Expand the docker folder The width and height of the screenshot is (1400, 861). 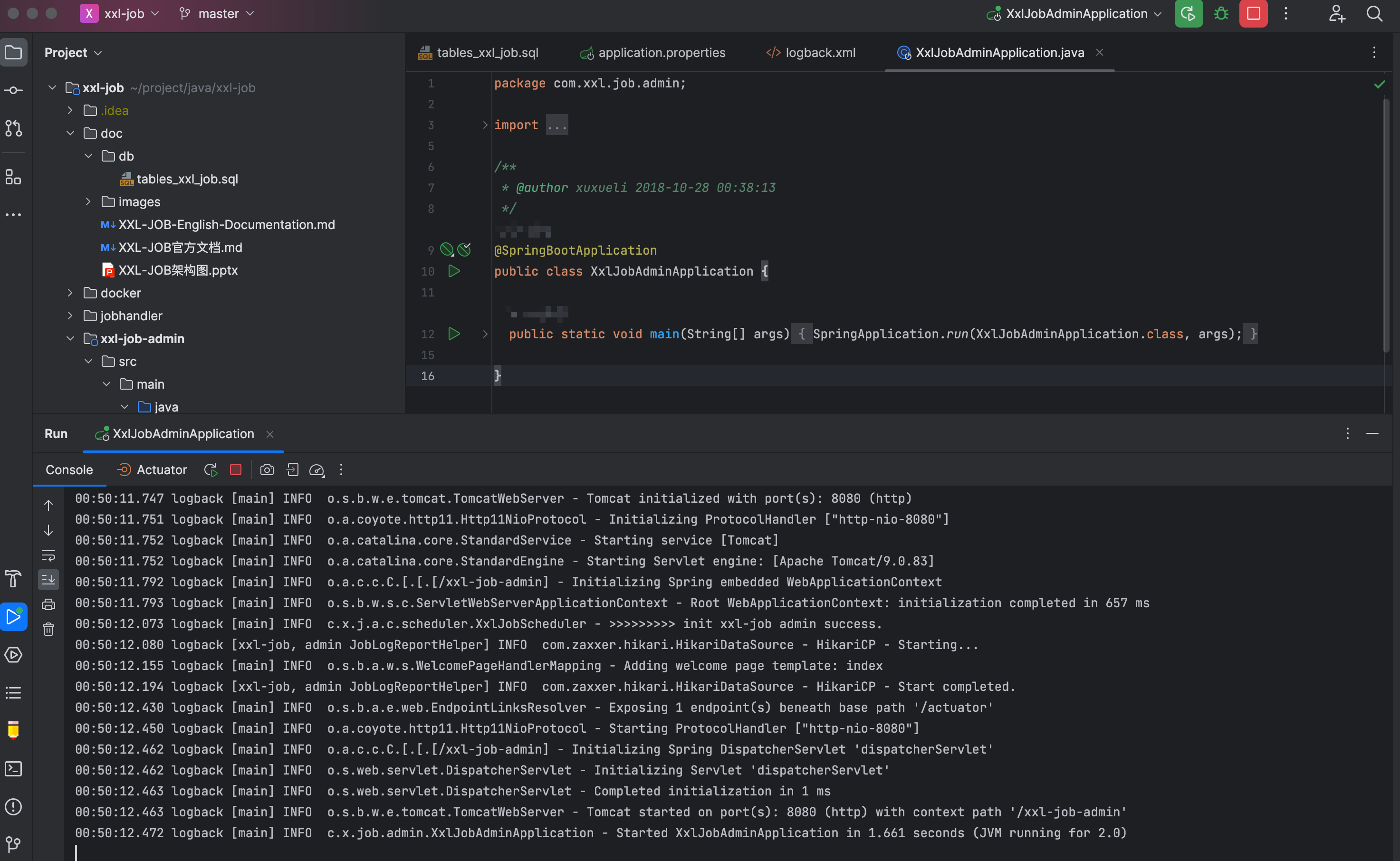70,293
